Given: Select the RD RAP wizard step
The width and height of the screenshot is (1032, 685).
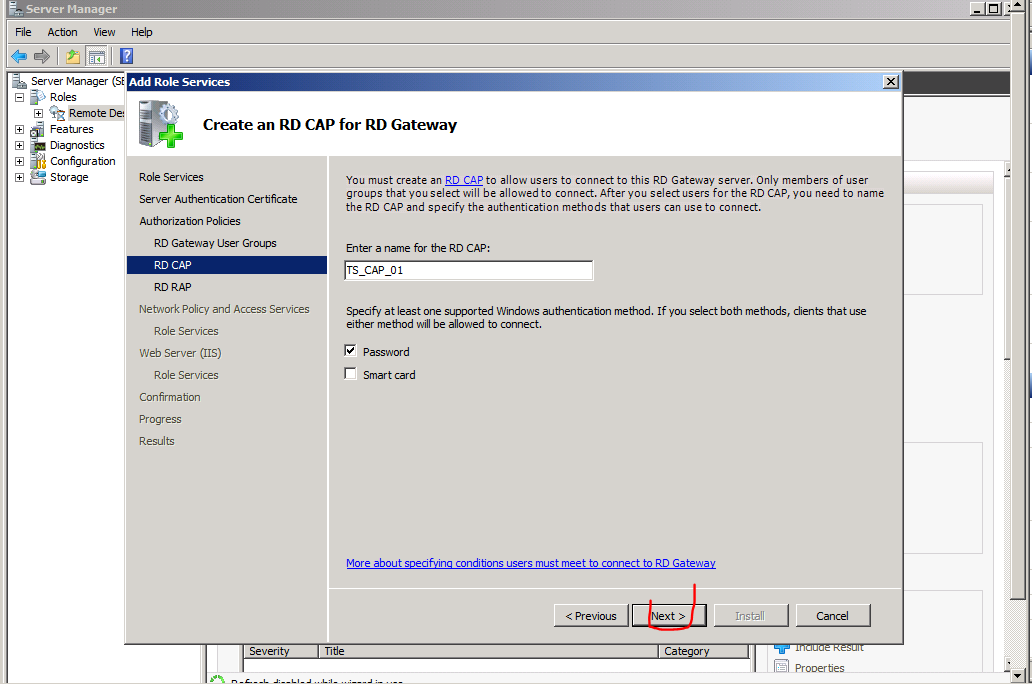Looking at the screenshot, I should point(172,287).
